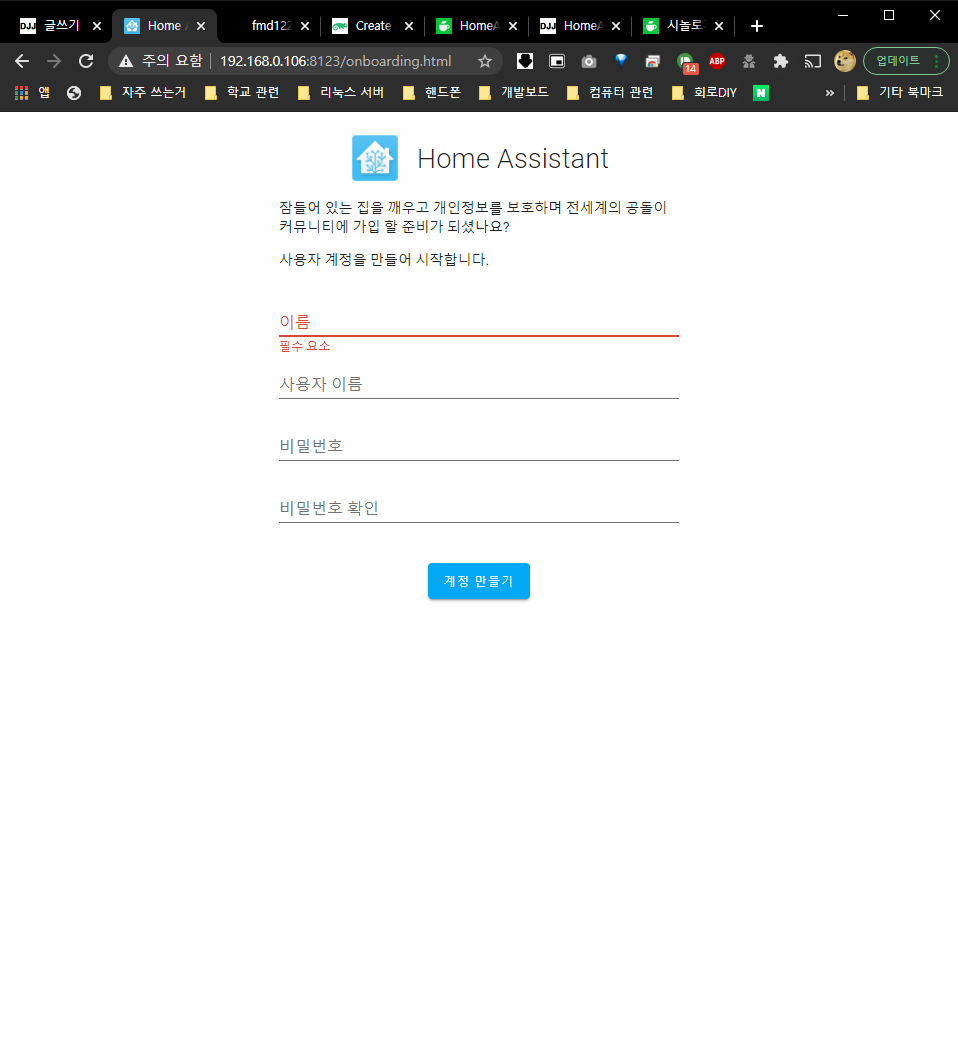Bookmark this page with the star icon
958x1039 pixels.
click(485, 61)
